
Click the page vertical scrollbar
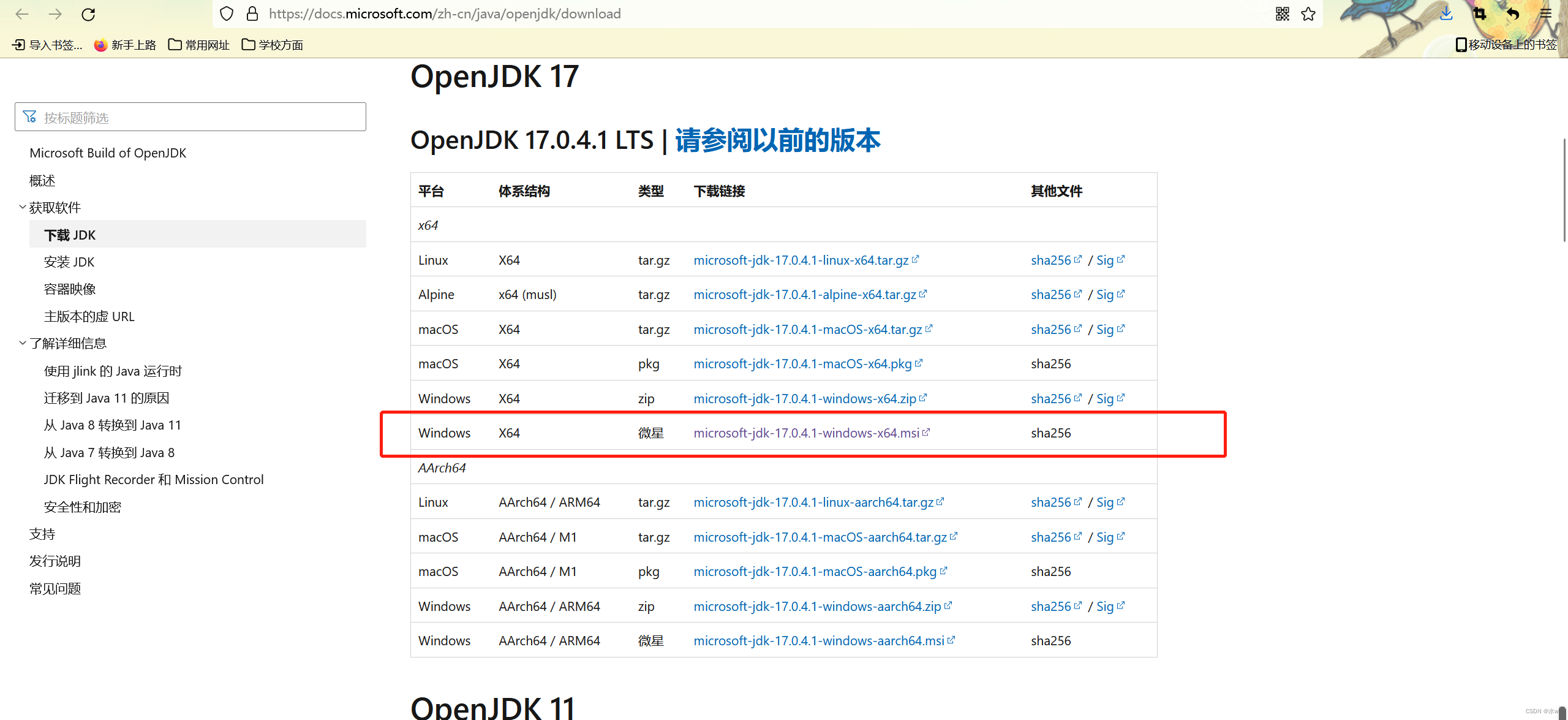[x=1564, y=190]
